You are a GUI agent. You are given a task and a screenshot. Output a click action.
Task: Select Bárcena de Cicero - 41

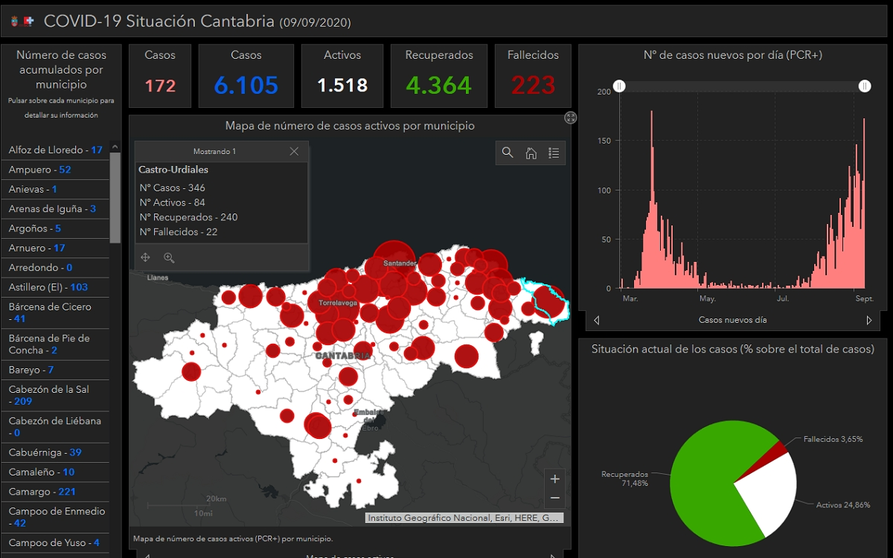(x=55, y=313)
